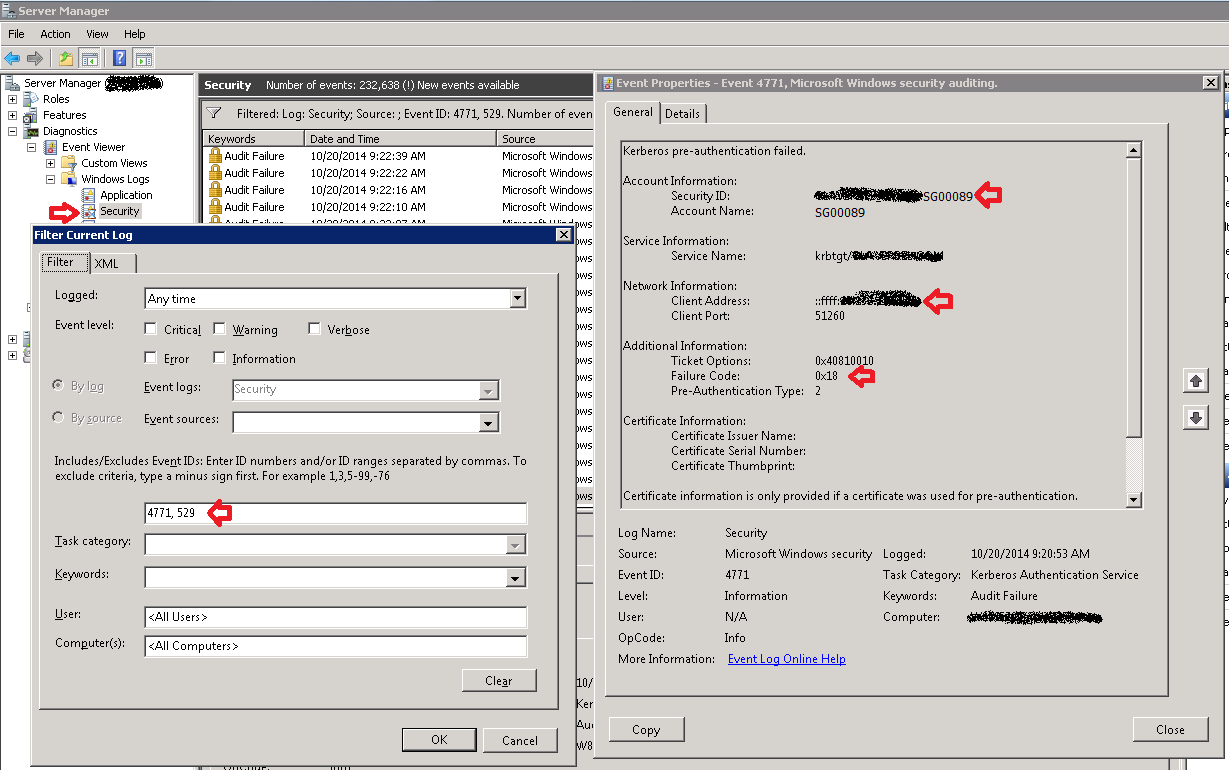Image resolution: width=1229 pixels, height=770 pixels.
Task: Collapse the Windows Logs tree node
Action: tap(50, 179)
